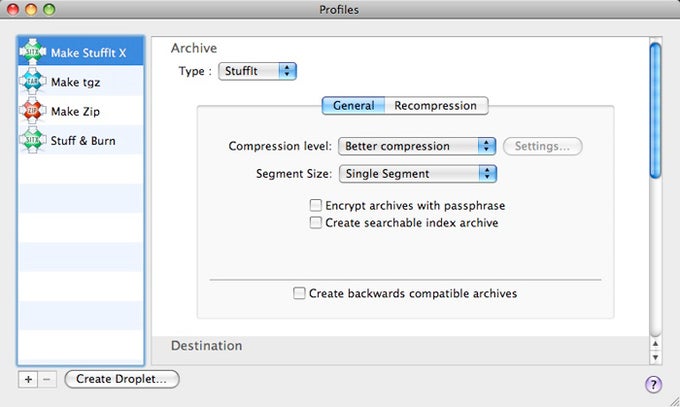
Task: Toggle Create searchable index archive
Action: tap(316, 223)
